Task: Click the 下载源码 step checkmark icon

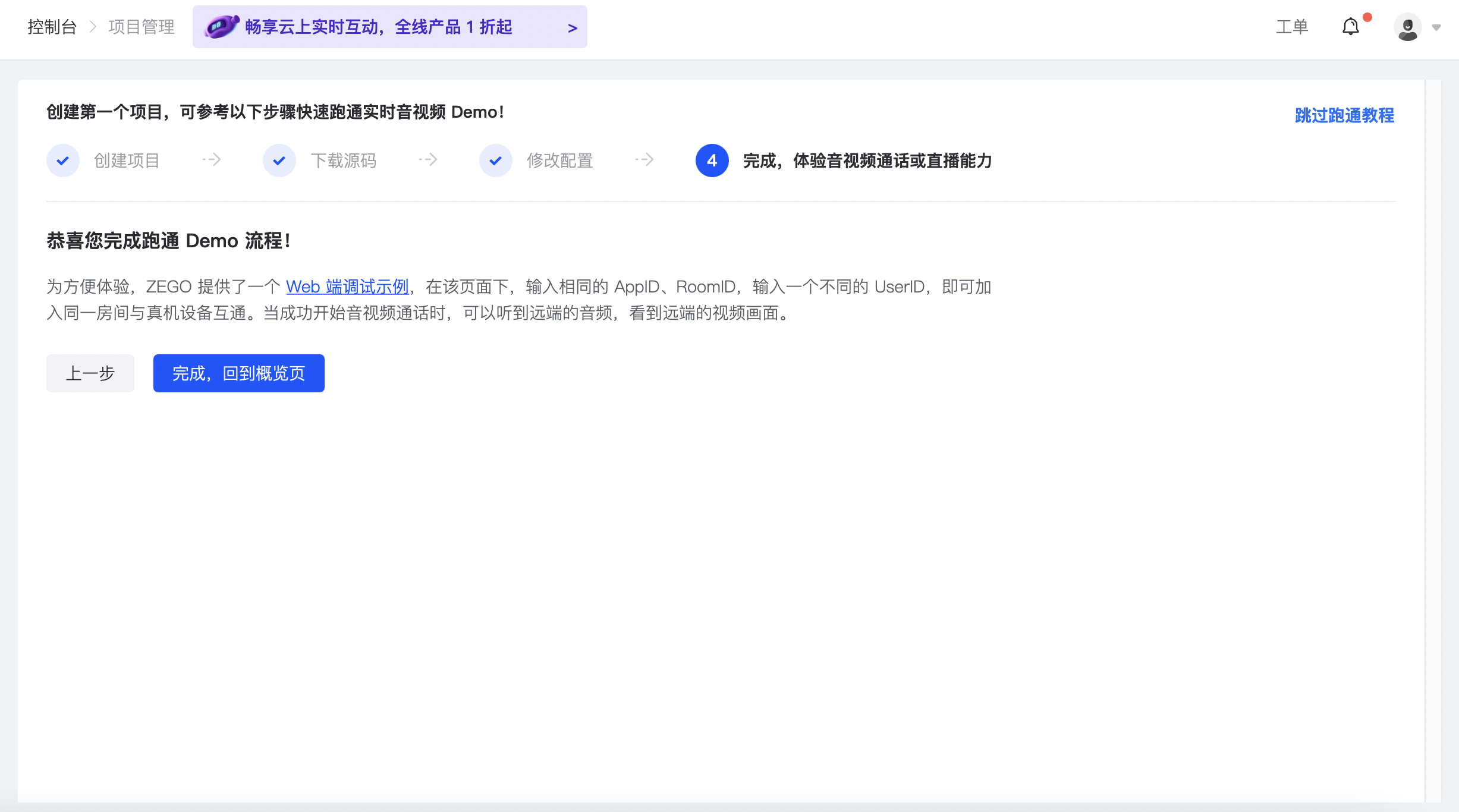Action: pos(279,160)
